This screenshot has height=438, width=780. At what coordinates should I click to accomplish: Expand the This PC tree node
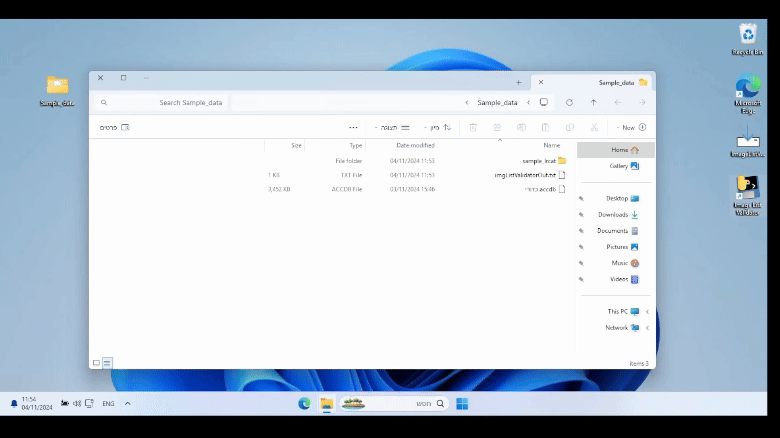647,312
